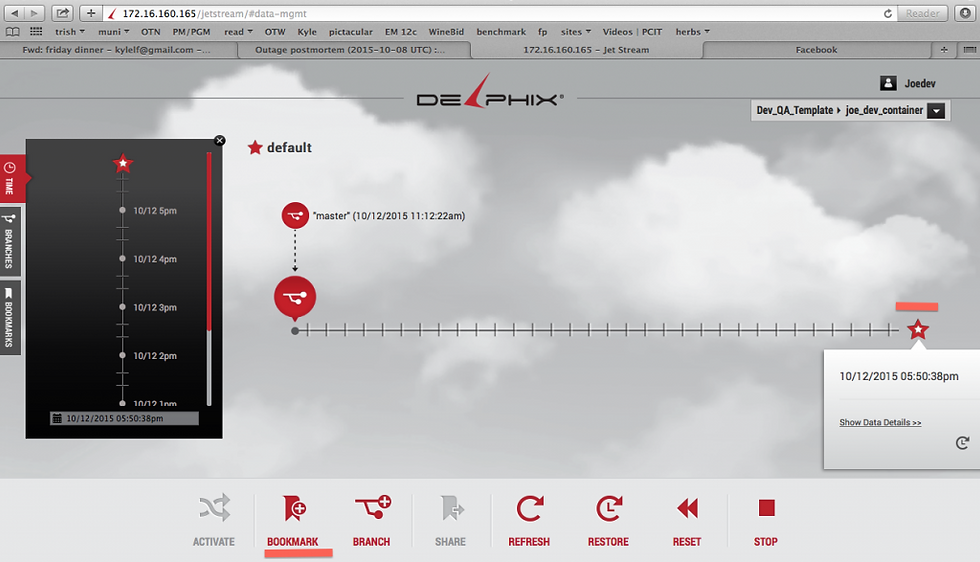Click the Delphix logo
Screen dimensions: 980x562
490,94
